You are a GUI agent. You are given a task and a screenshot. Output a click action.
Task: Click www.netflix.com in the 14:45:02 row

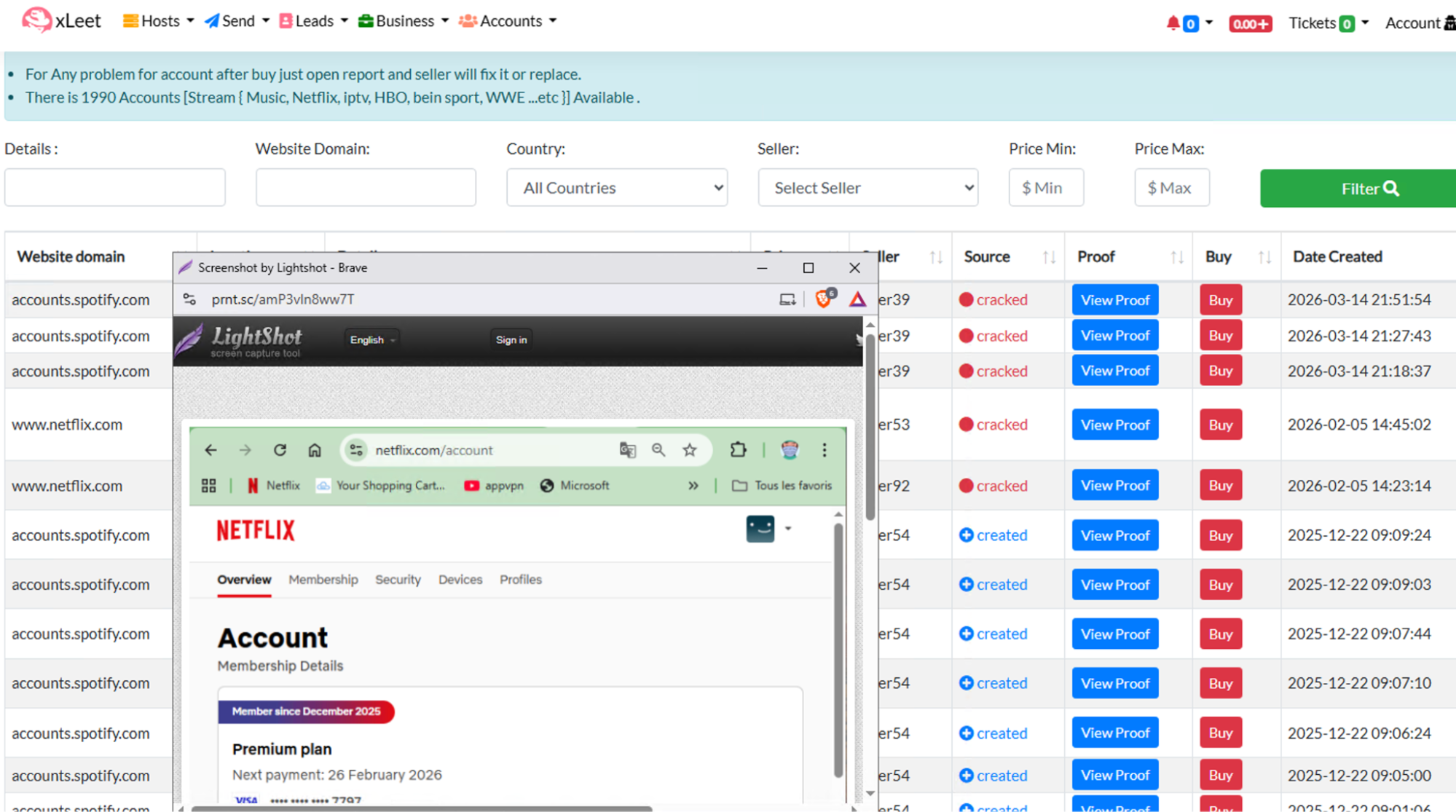67,425
